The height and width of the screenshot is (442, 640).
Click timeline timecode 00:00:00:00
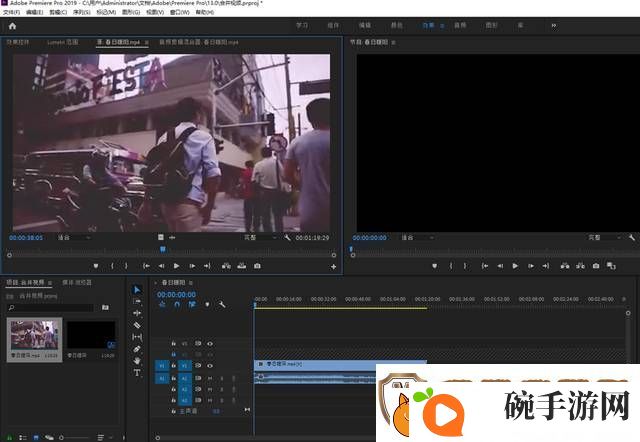pos(176,294)
